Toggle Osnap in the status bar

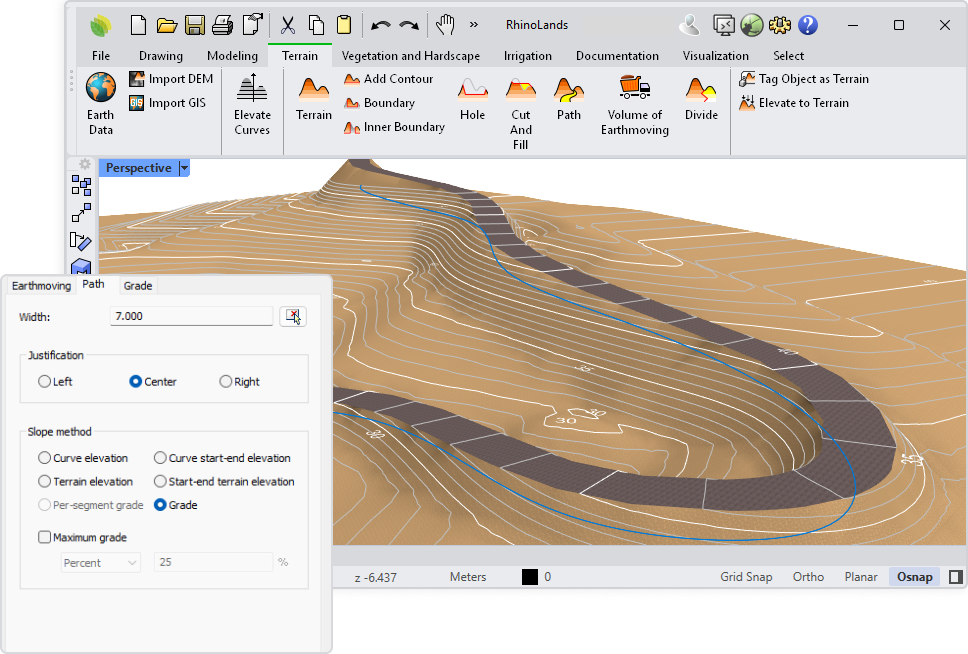[x=914, y=577]
